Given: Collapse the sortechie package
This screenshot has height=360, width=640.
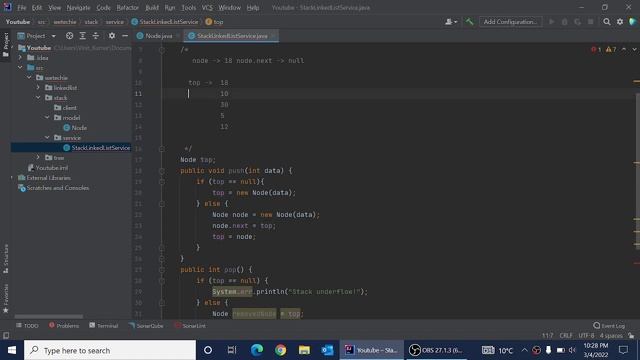Looking at the screenshot, I should [29, 77].
